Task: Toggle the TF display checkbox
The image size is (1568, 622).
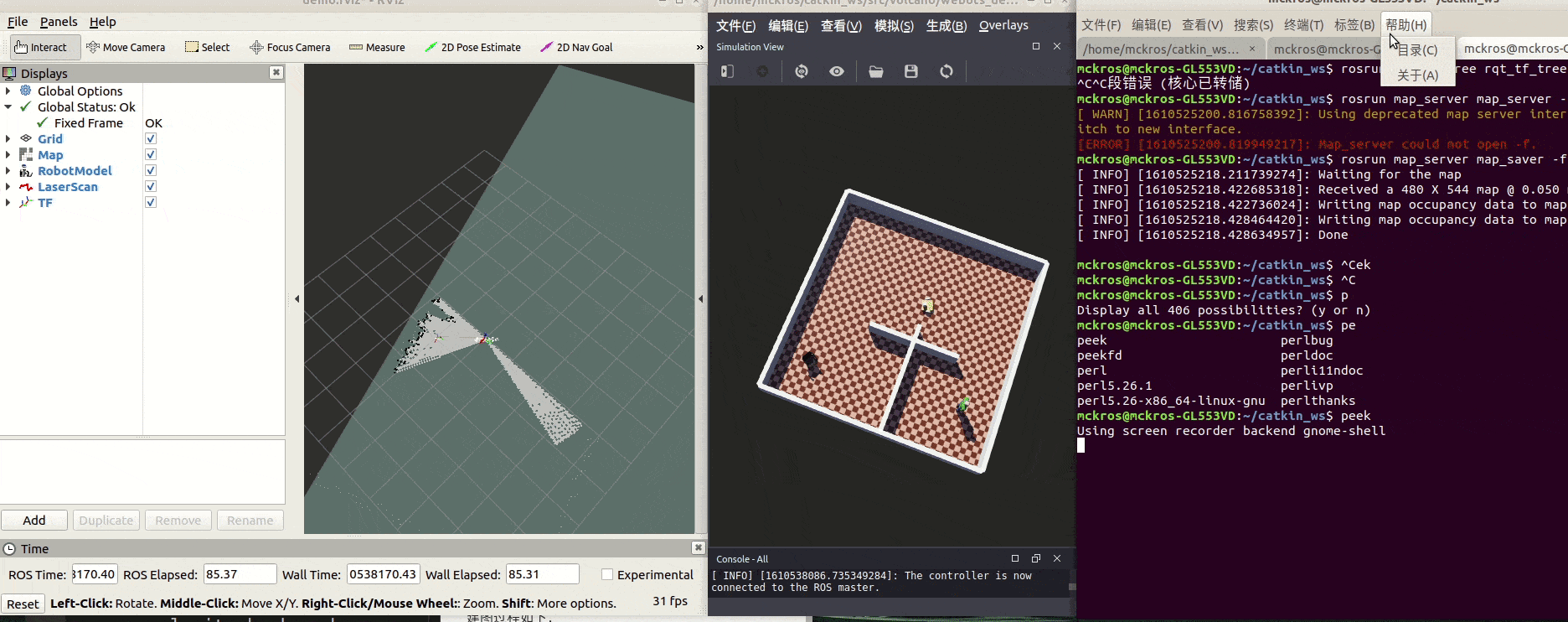Action: pos(151,202)
